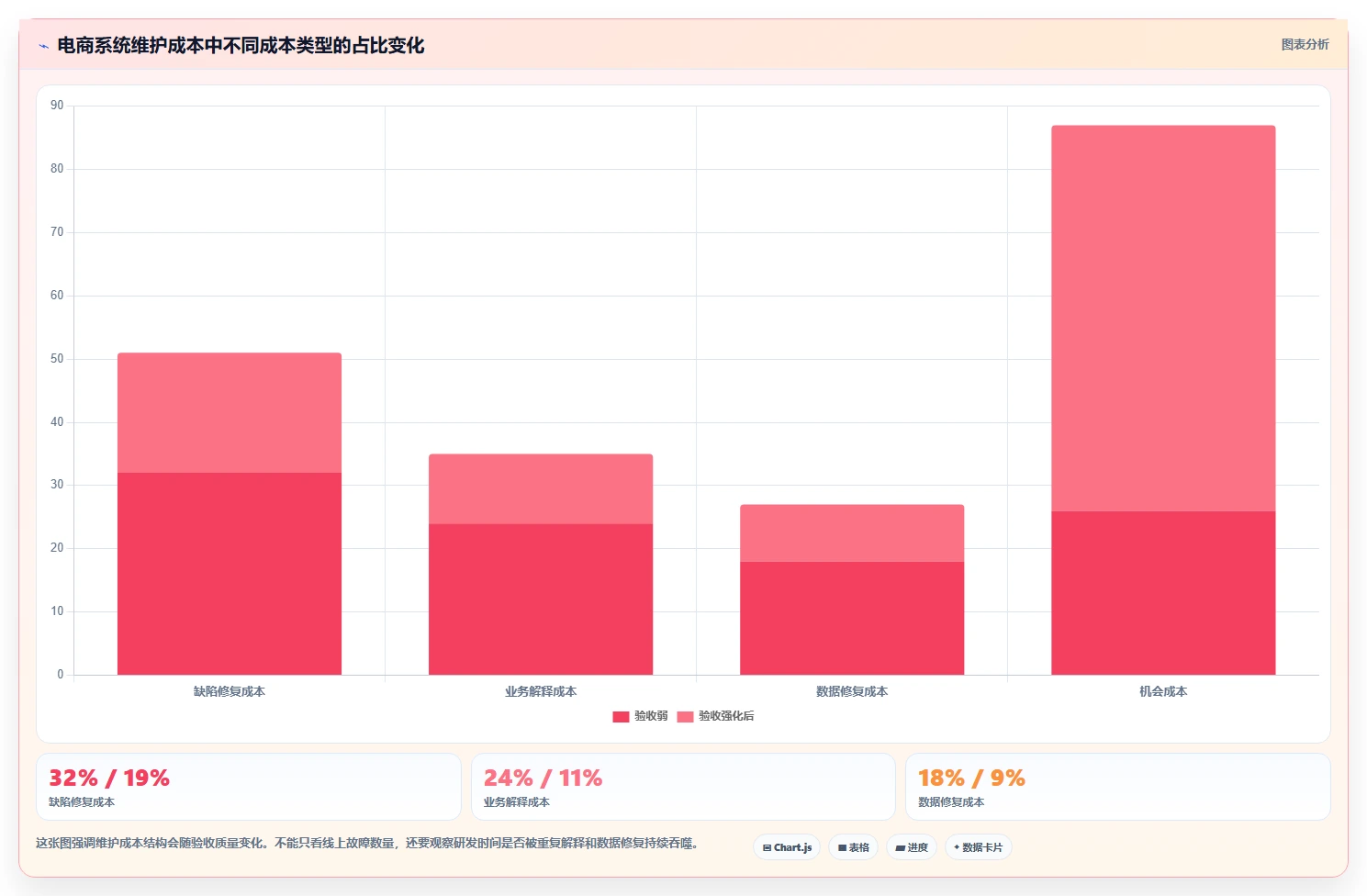Click the dark 验收弱 bar for 业务解释成本
The height and width of the screenshot is (896, 1367).
point(541,599)
